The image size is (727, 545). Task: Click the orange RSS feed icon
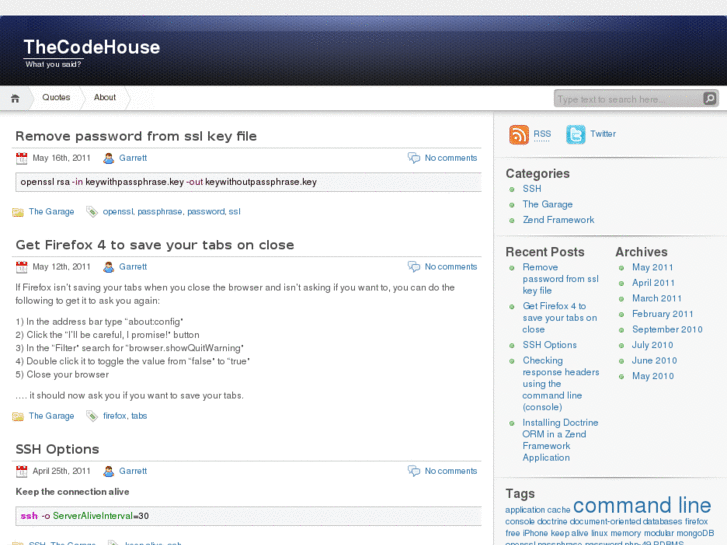[x=519, y=135]
